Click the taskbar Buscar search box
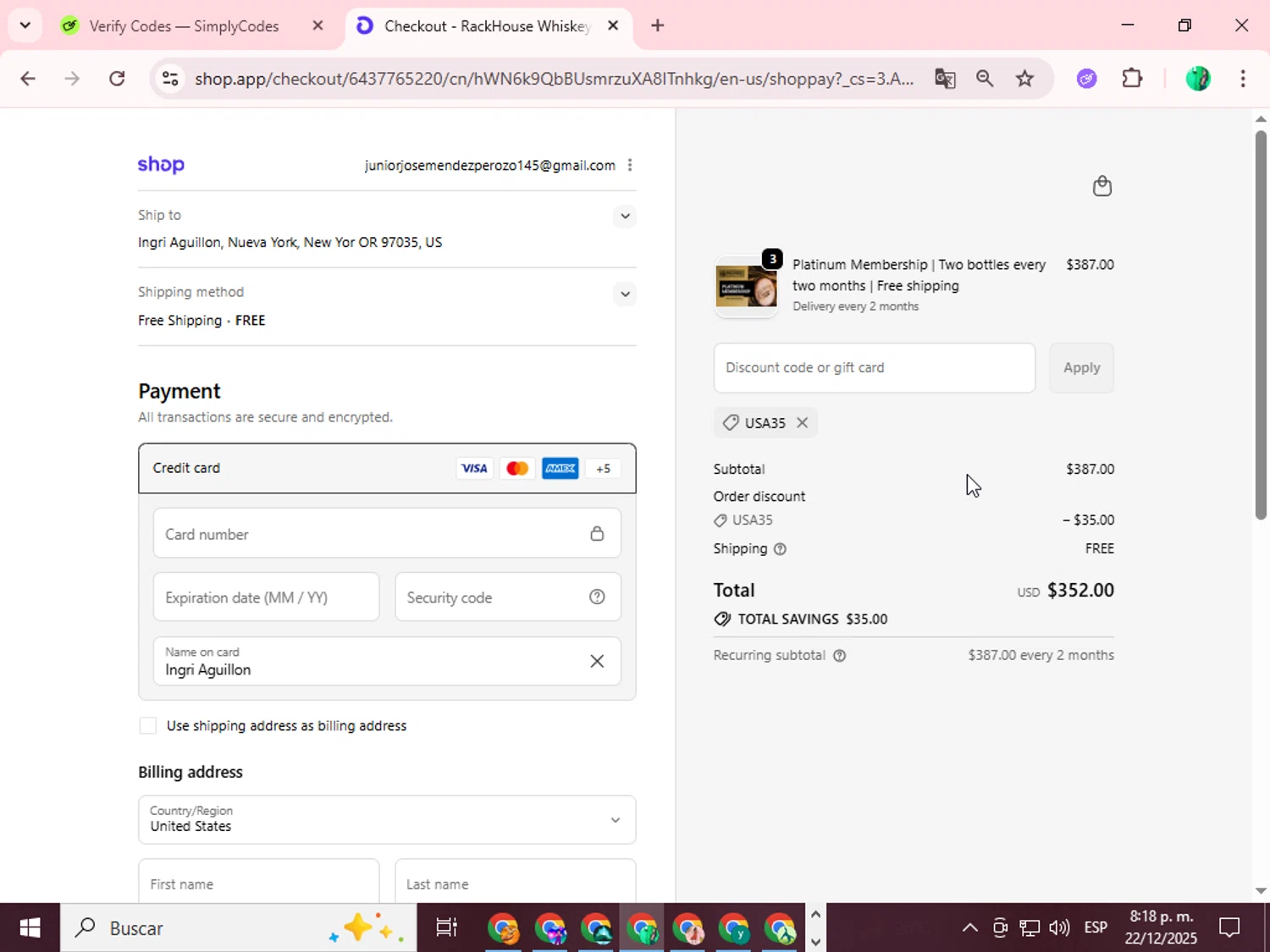Screen dimensions: 1270x952 pyautogui.click(x=238, y=927)
